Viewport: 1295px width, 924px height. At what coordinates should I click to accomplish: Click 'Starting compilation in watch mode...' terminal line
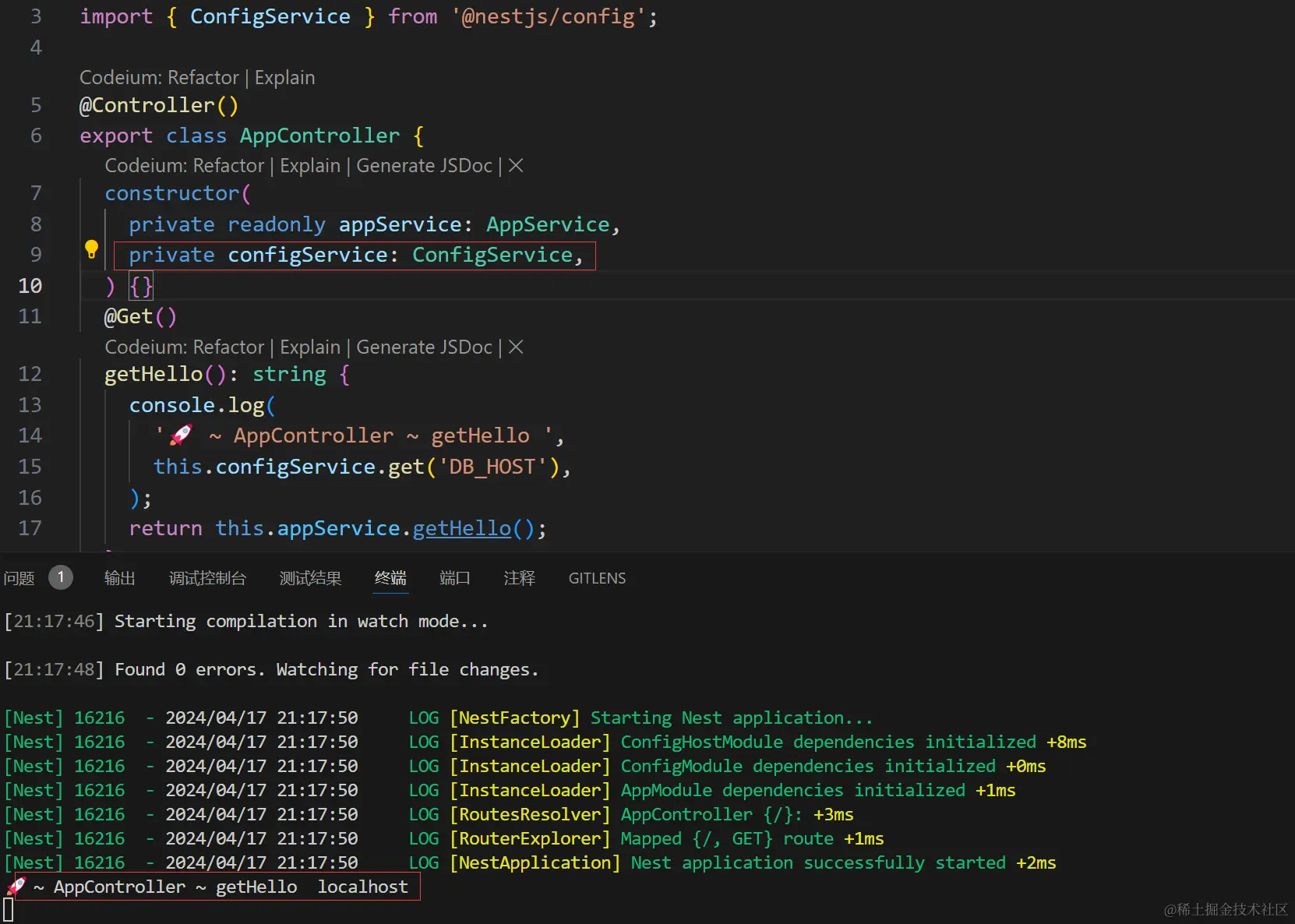click(x=302, y=622)
